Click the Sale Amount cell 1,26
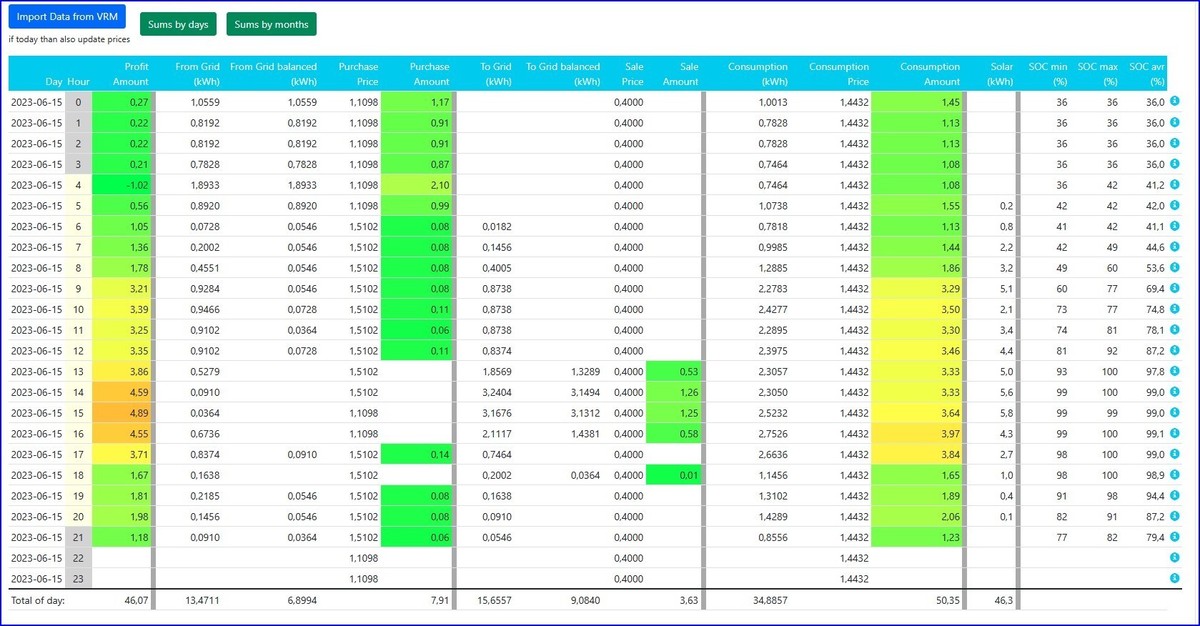Screen dimensions: 1200x626 pyautogui.click(x=673, y=392)
